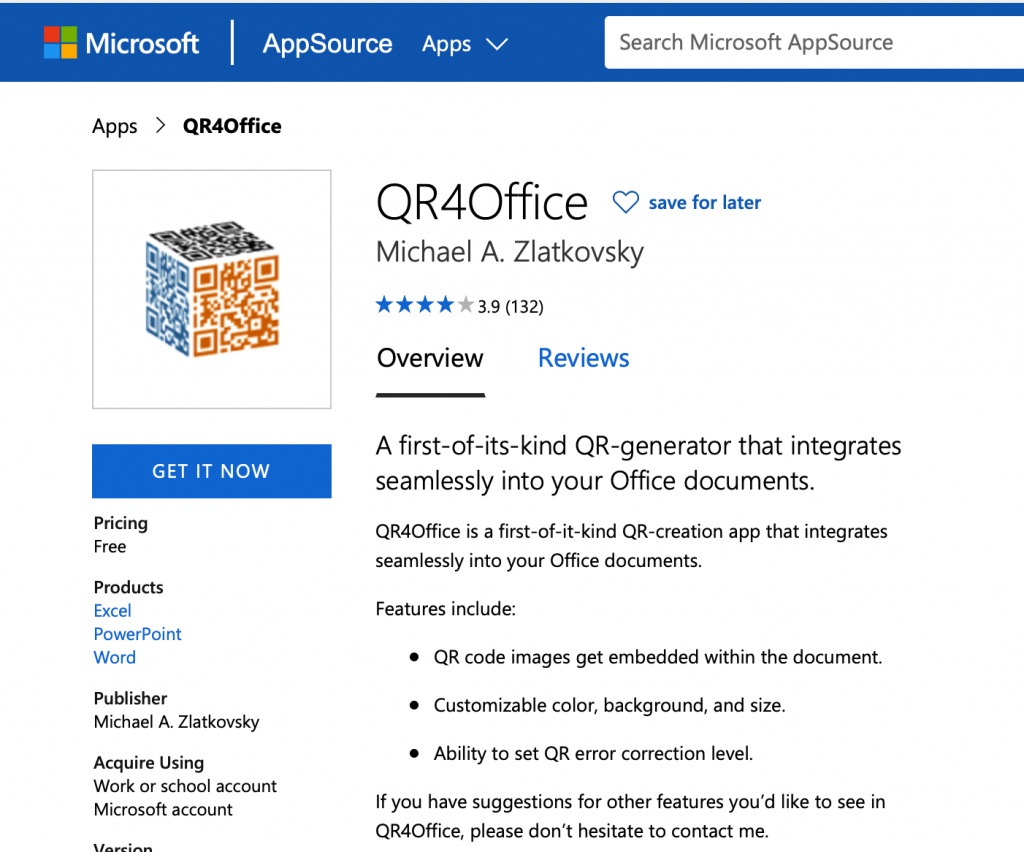Go to Apps in the breadcrumb
This screenshot has width=1024, height=852.
114,126
